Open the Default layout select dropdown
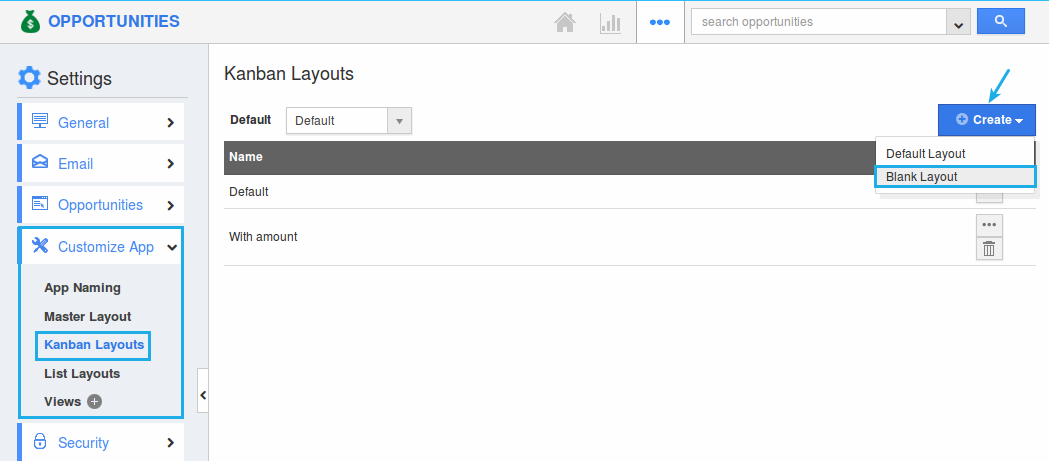1049x461 pixels. coord(349,121)
